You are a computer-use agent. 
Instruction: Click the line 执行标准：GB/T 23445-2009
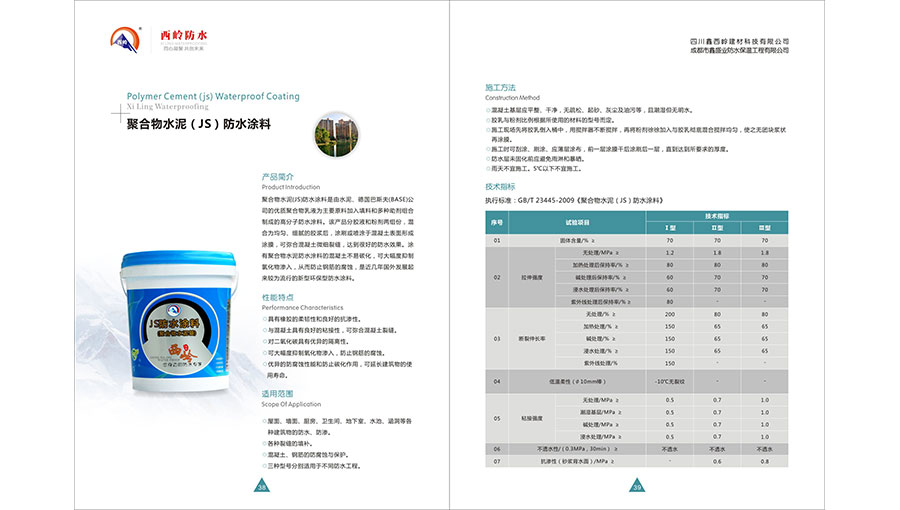[574, 200]
